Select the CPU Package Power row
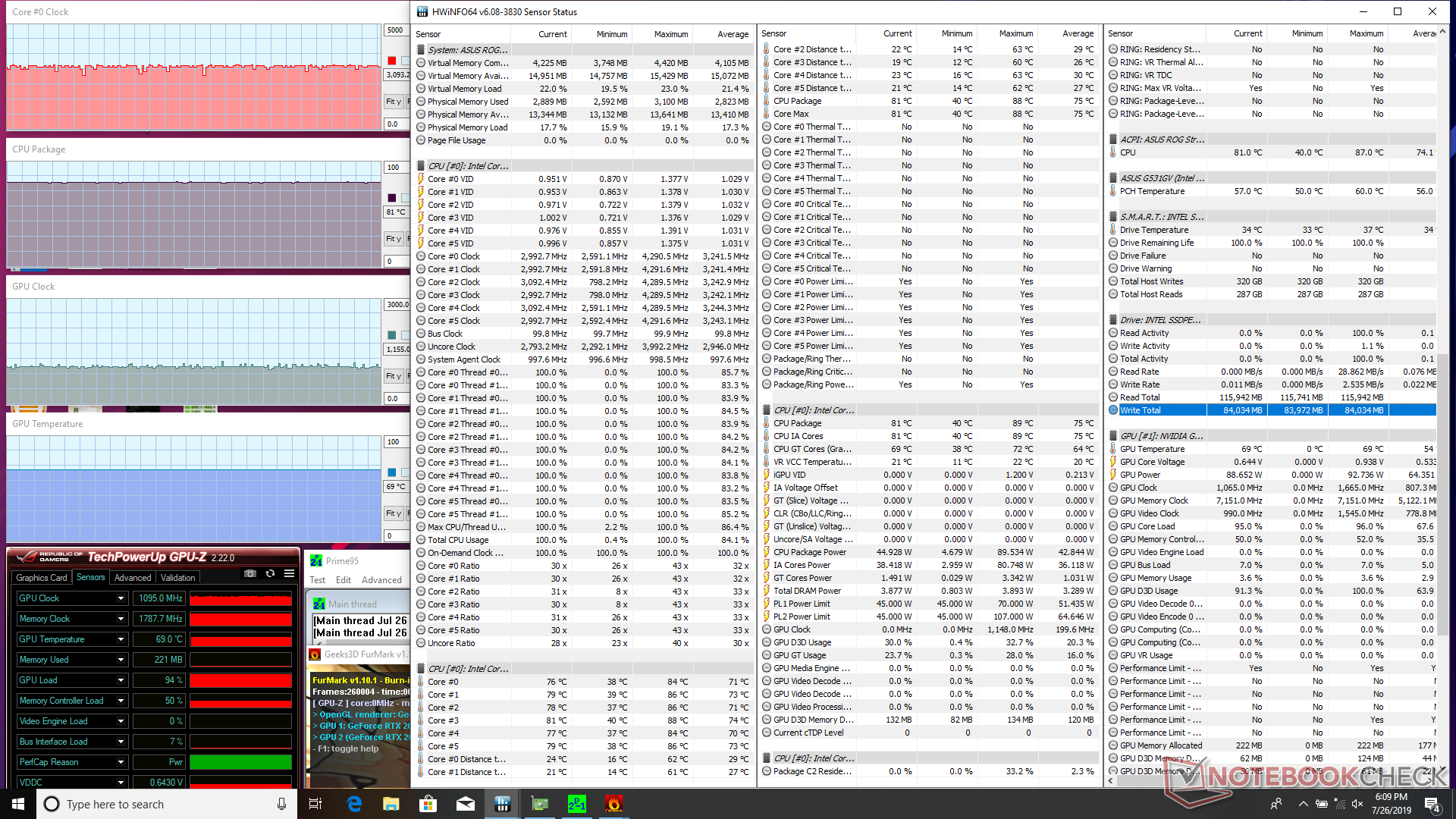Screen dimensions: 1456x819 tap(930, 552)
